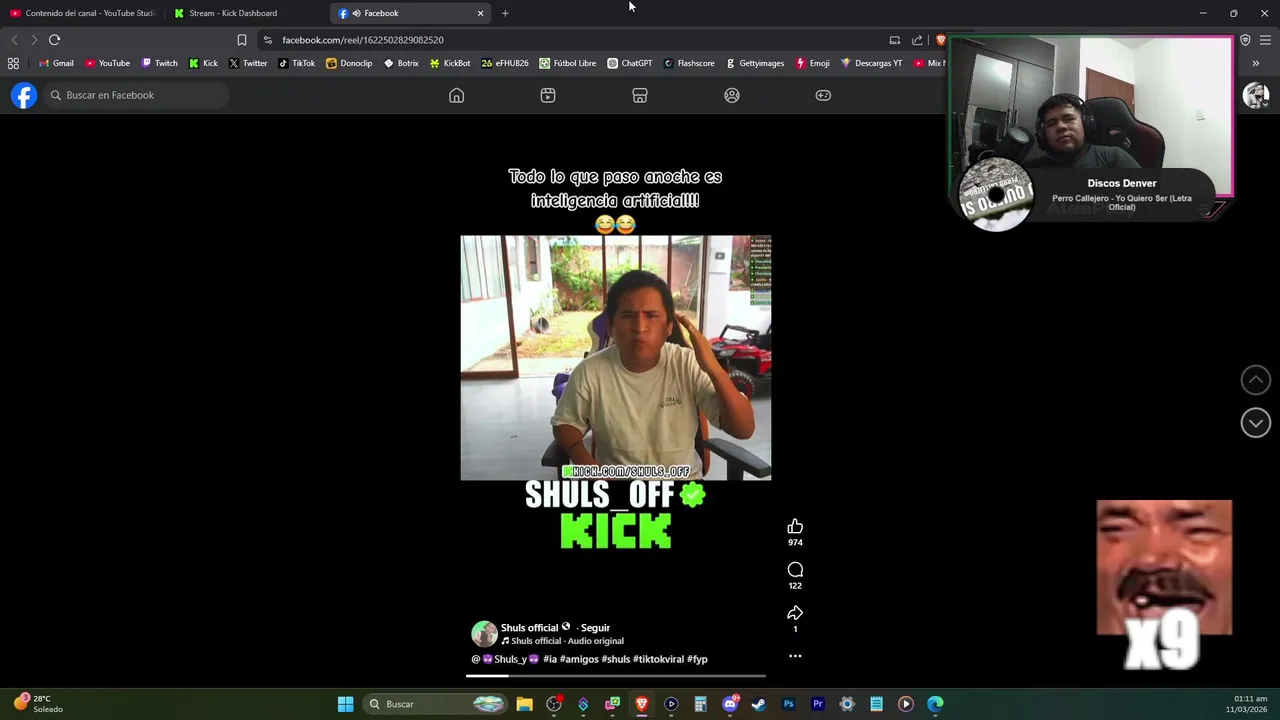This screenshot has width=1280, height=720.
Task: Open Brave Shields icon
Action: point(940,40)
